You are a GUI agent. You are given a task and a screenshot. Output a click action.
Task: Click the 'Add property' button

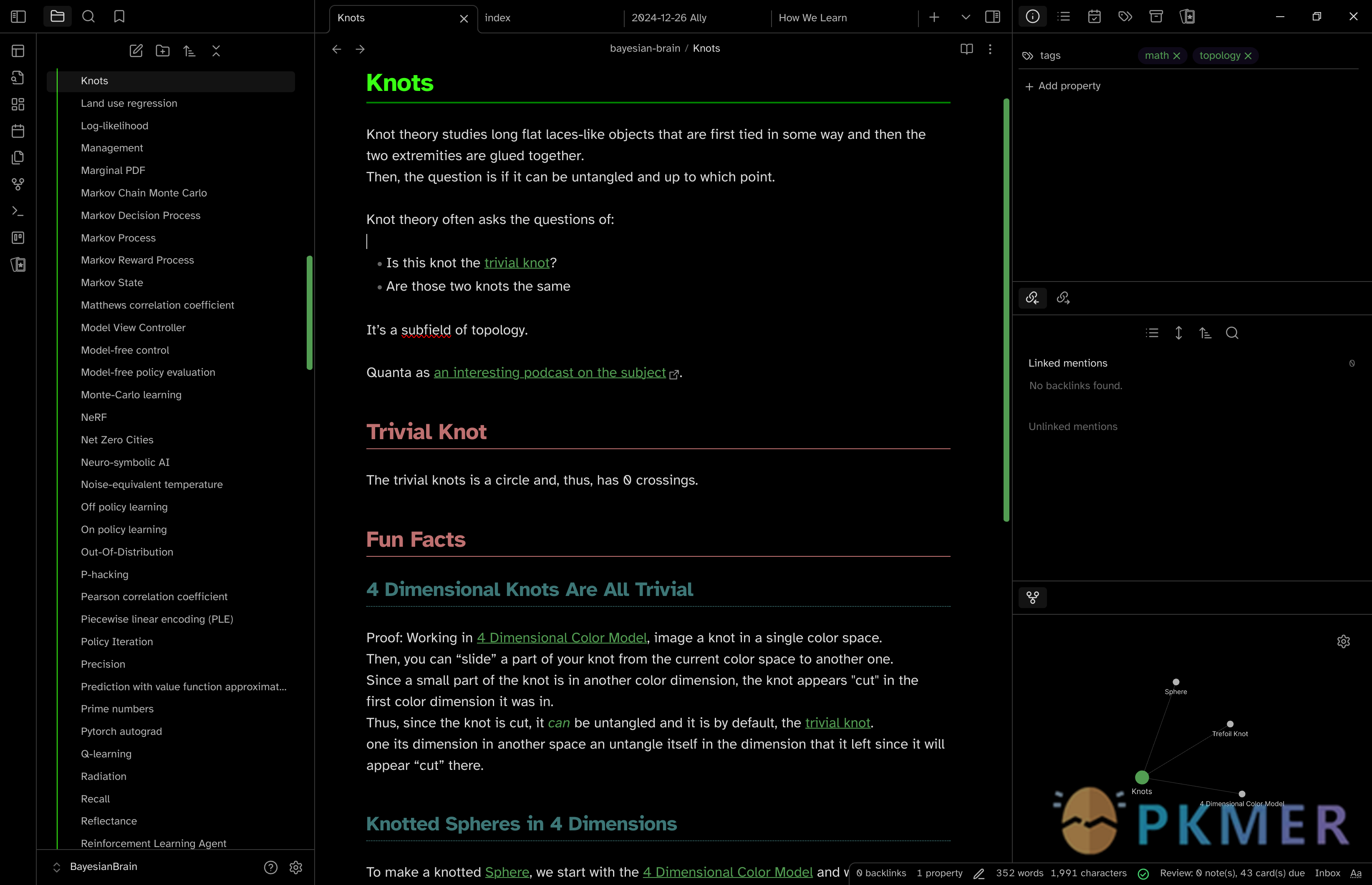click(x=1062, y=85)
